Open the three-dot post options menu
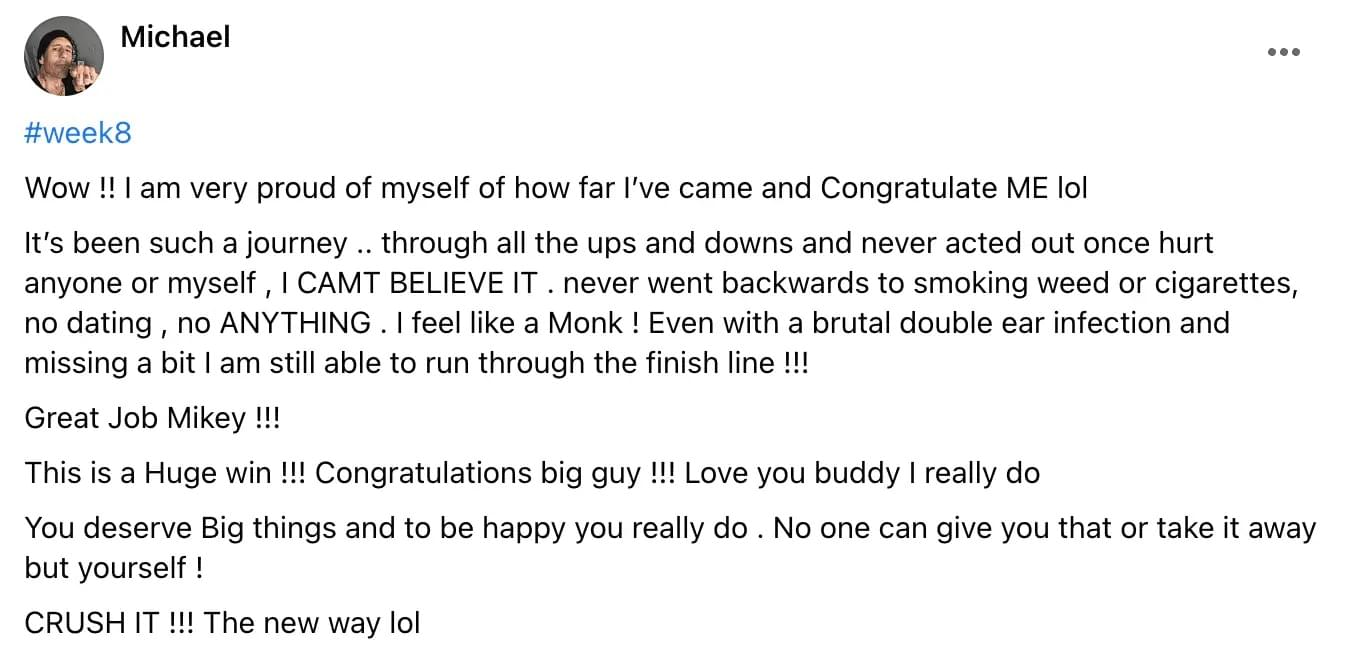The width and height of the screenshot is (1348, 648). click(1283, 52)
